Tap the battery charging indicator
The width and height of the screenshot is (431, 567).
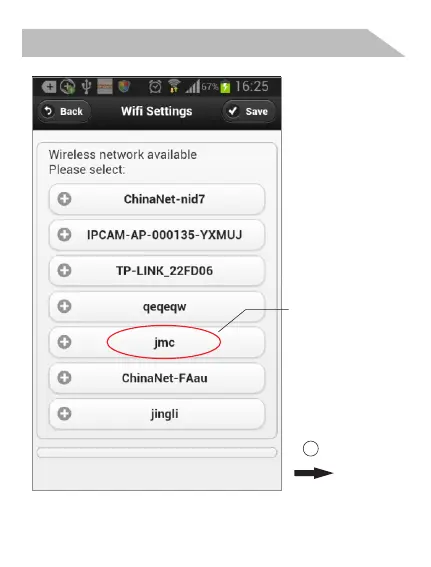click(225, 87)
